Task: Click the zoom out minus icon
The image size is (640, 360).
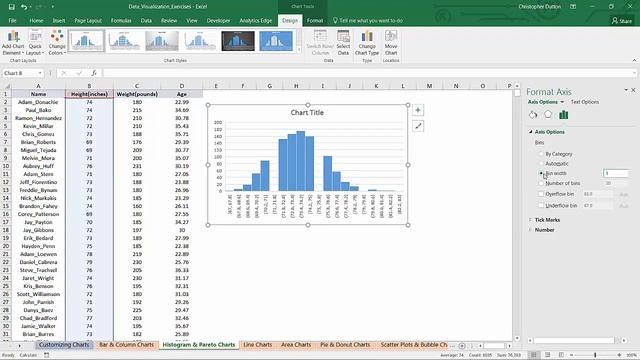Action: [572, 355]
